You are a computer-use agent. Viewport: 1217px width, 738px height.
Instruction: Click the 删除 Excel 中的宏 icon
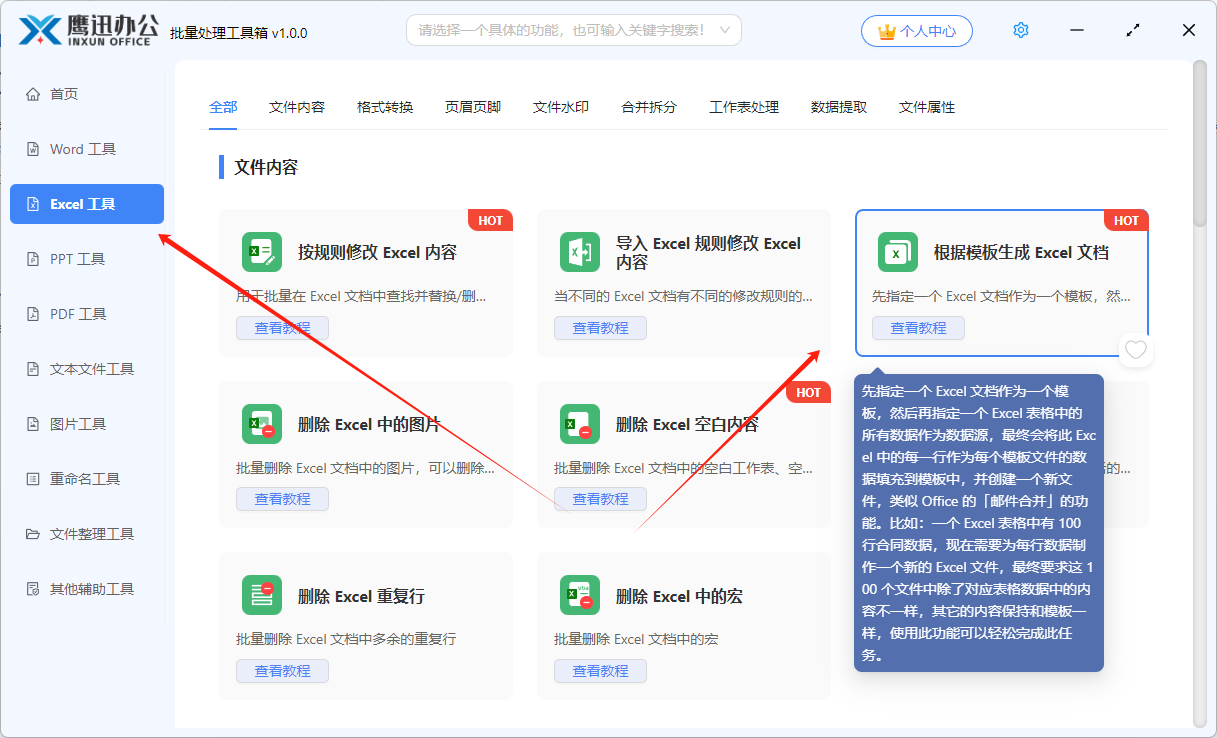[580, 596]
